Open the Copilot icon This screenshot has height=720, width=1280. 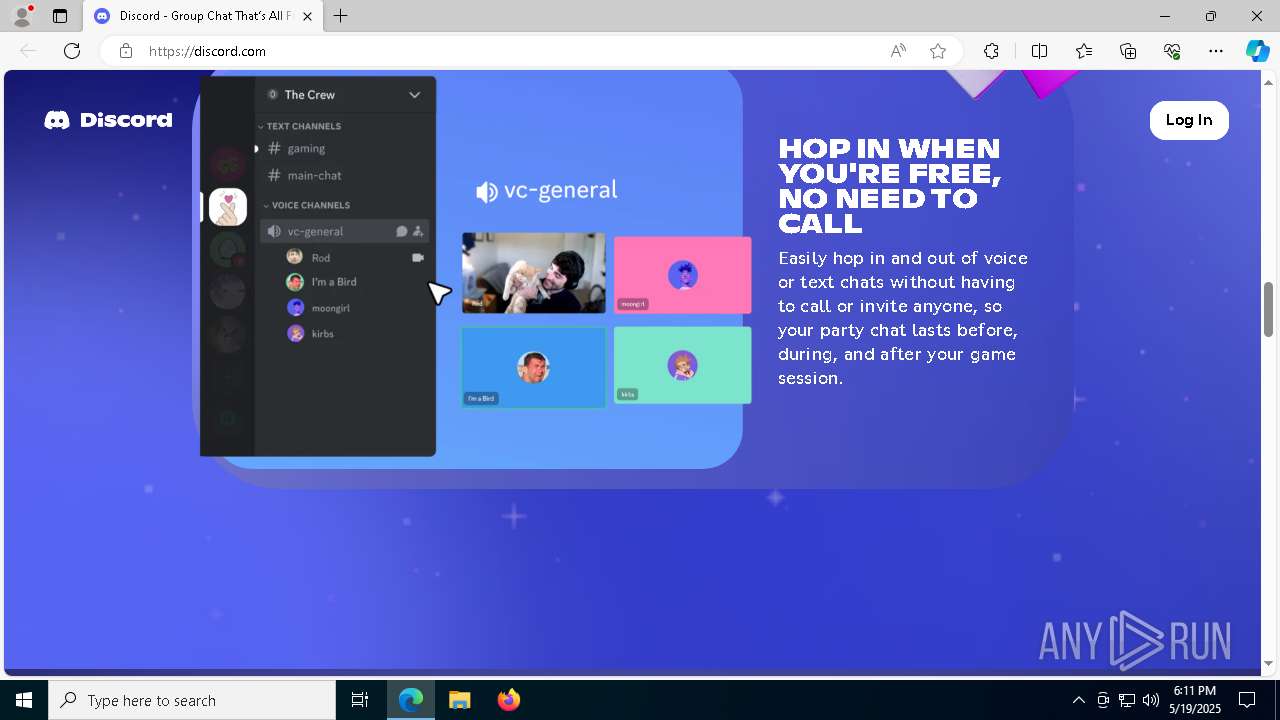point(1257,51)
